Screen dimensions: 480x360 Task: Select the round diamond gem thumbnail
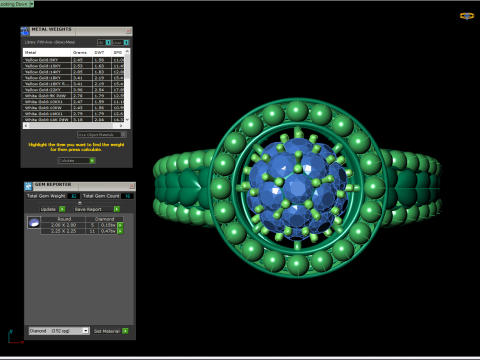[x=34, y=222]
